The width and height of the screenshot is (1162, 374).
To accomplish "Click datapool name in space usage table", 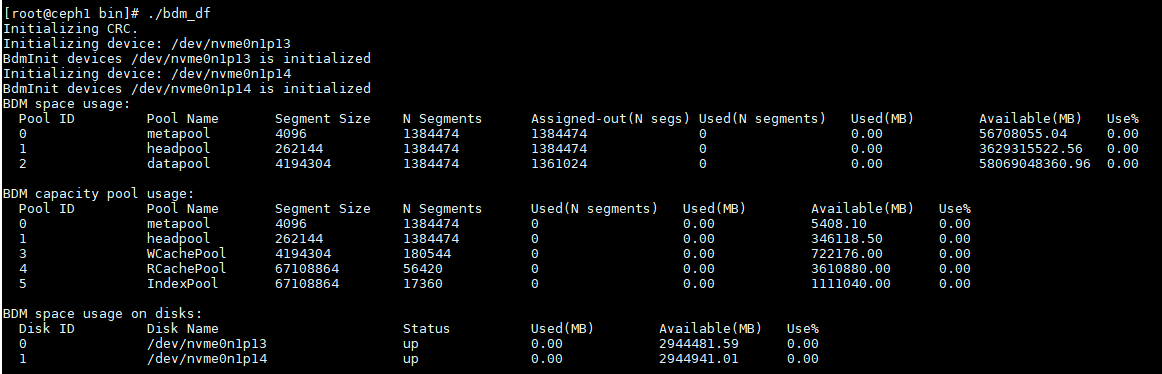I will point(179,164).
